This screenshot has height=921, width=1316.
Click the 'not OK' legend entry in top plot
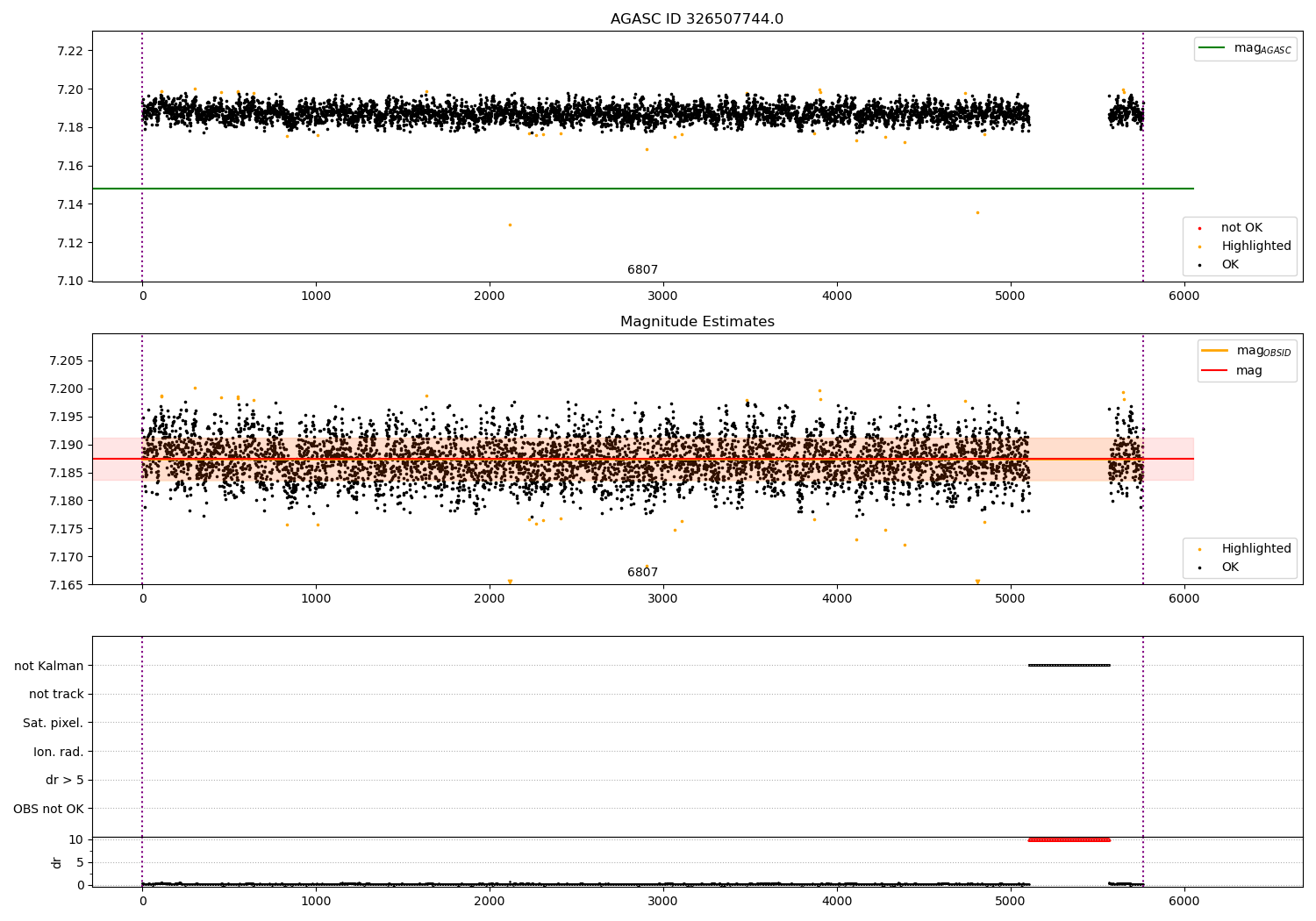click(x=1231, y=228)
